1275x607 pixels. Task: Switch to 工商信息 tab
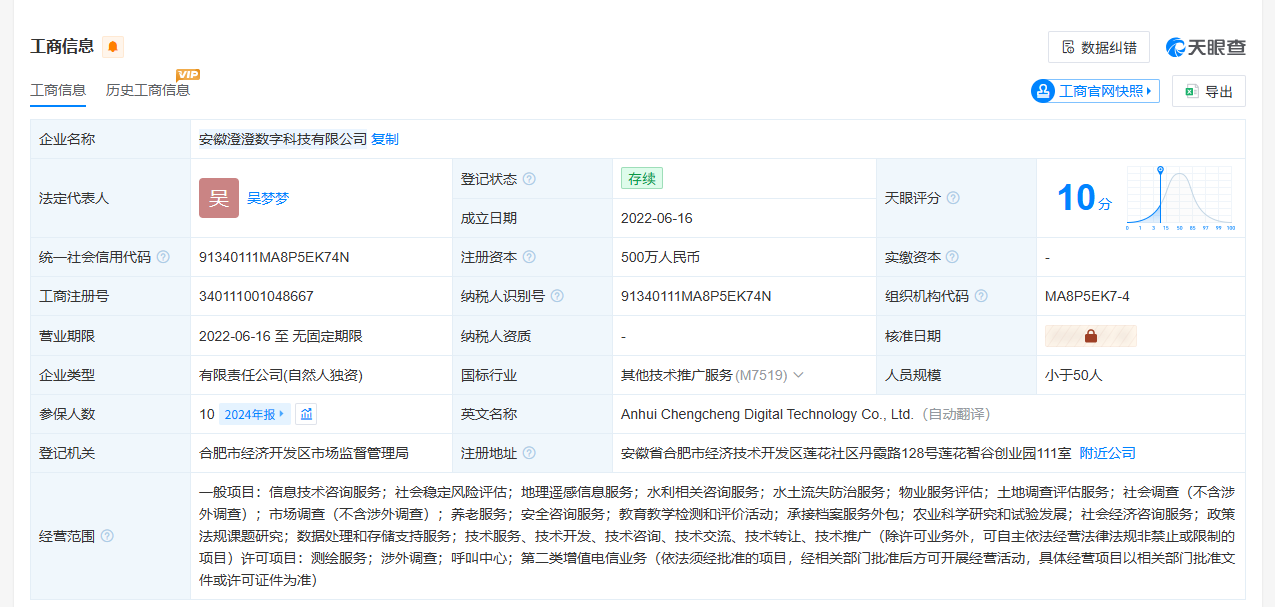[58, 90]
